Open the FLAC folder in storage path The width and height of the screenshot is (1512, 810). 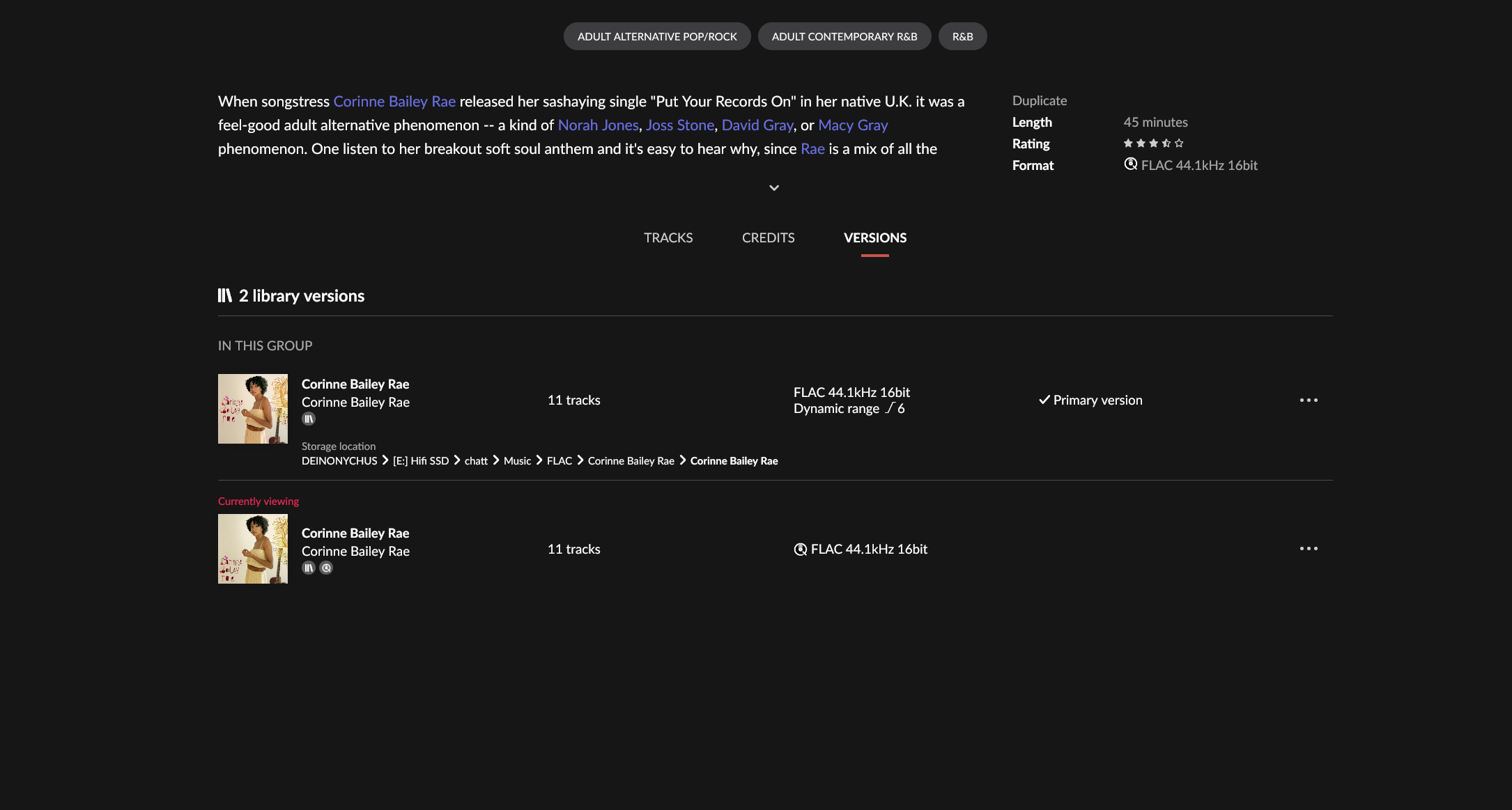coord(560,461)
